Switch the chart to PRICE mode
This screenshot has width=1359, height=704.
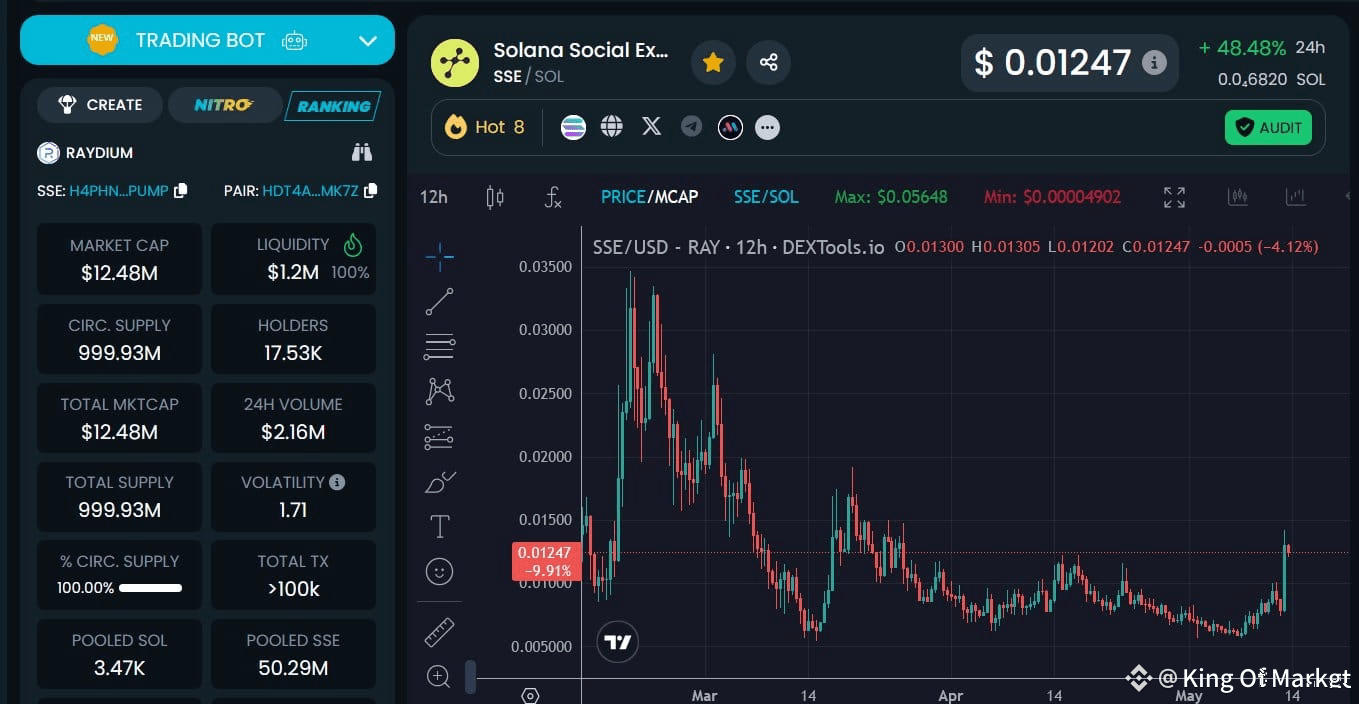[x=623, y=197]
